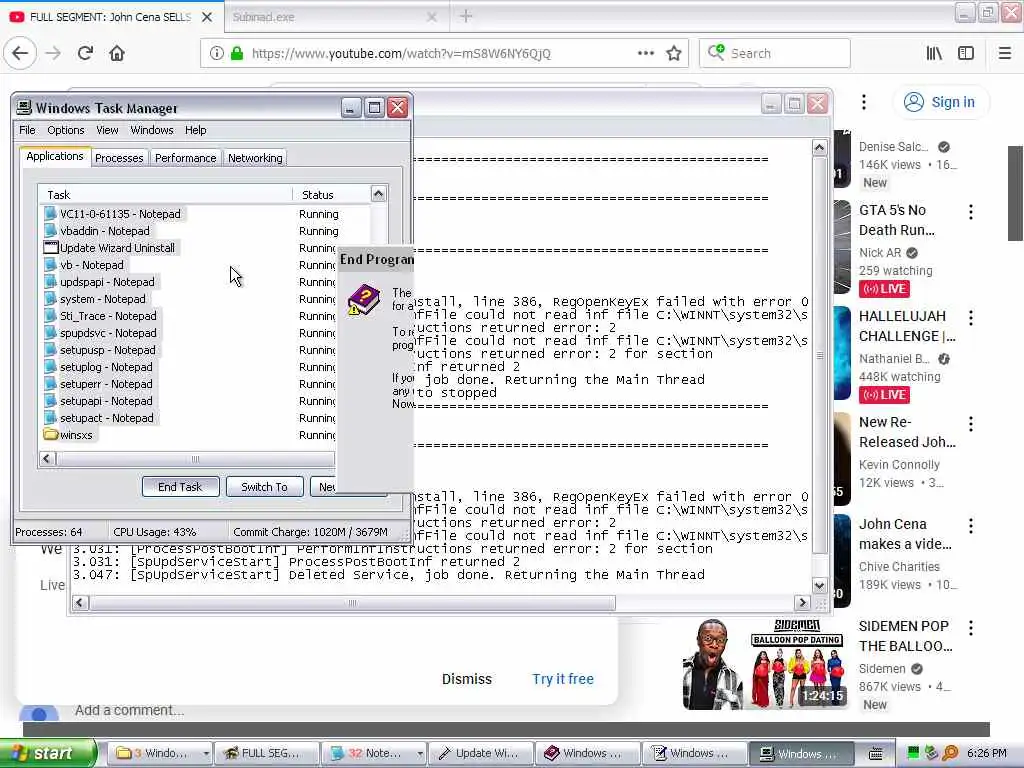Reload the page with the refresh icon
Screen dimensions: 1024x768
(85, 53)
